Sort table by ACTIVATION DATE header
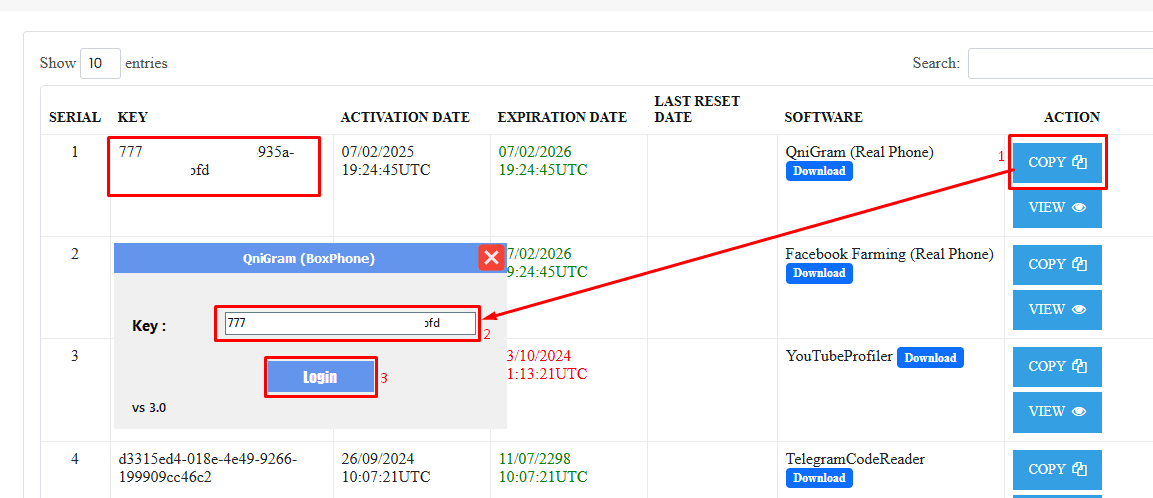Image resolution: width=1153 pixels, height=498 pixels. [x=405, y=117]
